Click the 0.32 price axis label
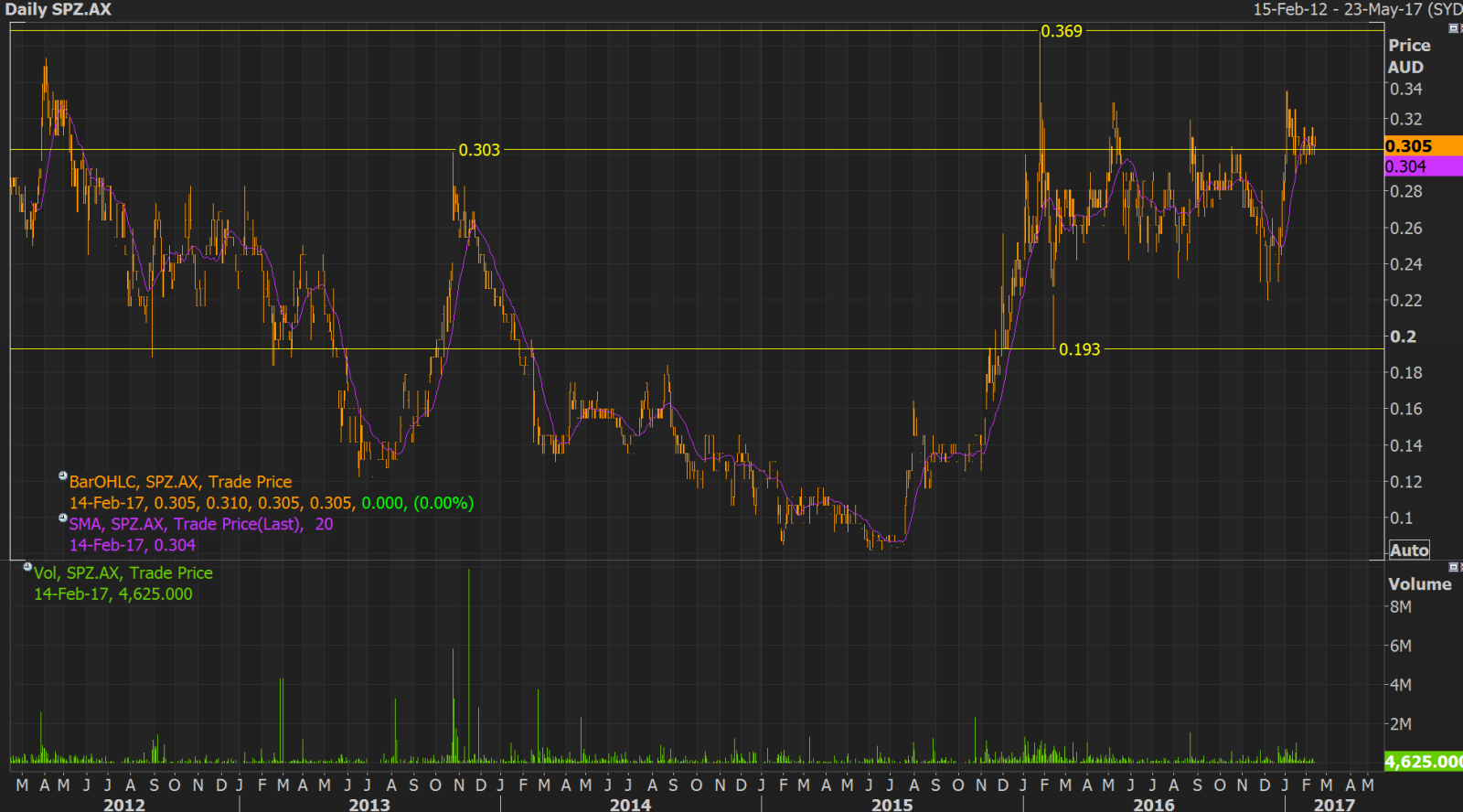1463x812 pixels. 1406,120
